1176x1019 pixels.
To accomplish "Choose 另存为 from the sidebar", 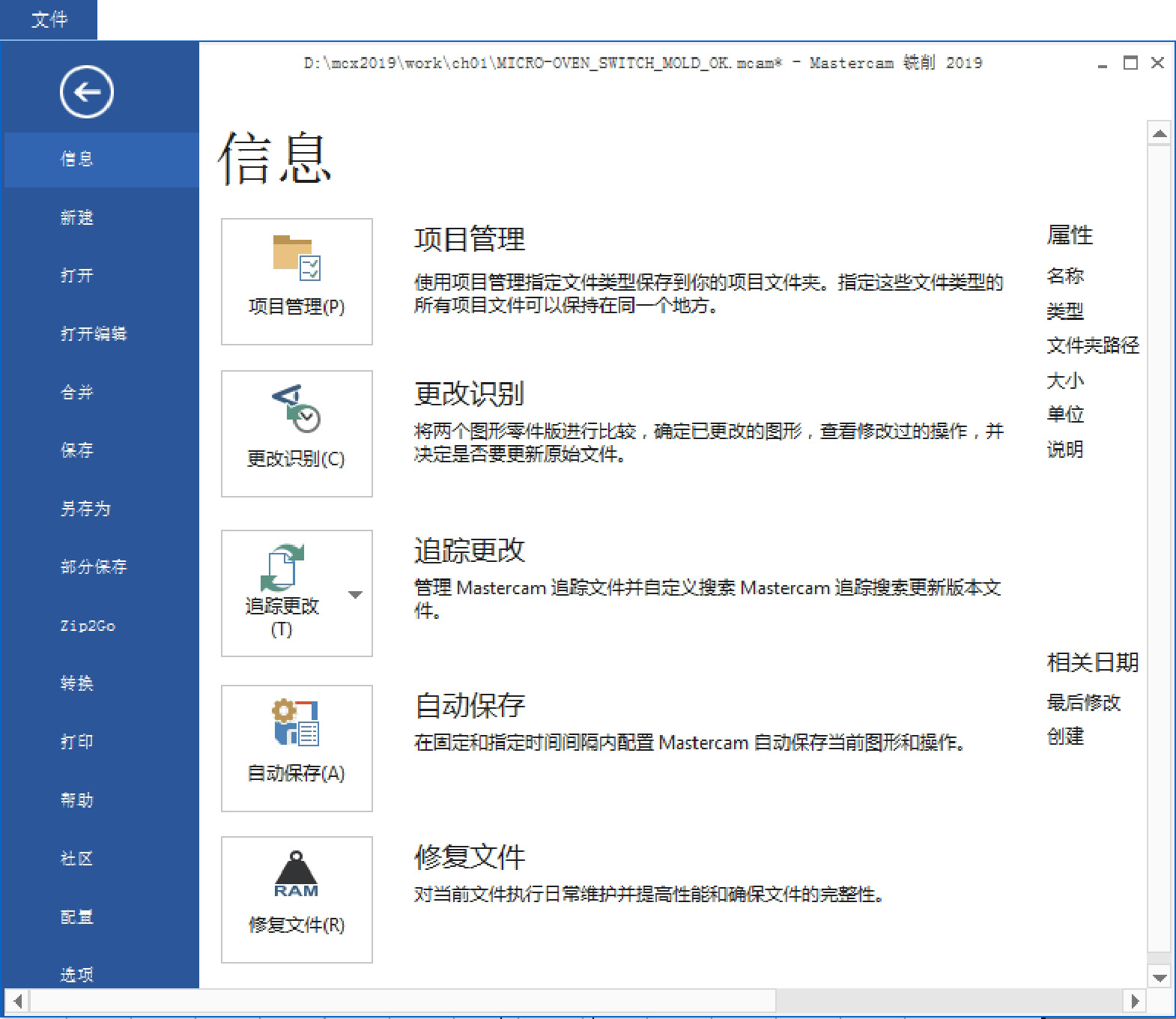I will pyautogui.click(x=85, y=509).
